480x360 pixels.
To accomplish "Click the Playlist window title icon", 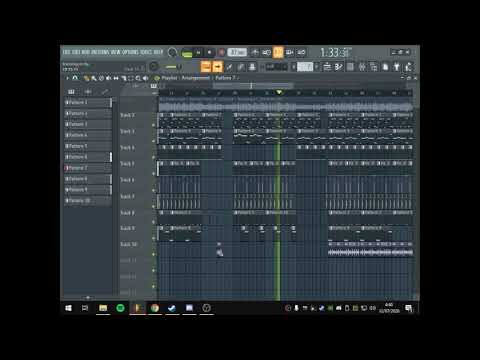I will (x=156, y=78).
